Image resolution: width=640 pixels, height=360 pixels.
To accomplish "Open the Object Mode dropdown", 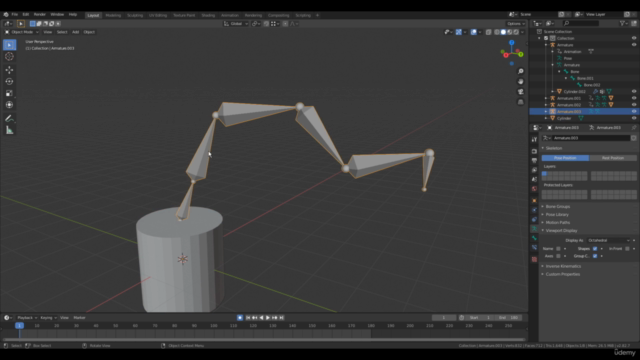I will click(x=22, y=32).
